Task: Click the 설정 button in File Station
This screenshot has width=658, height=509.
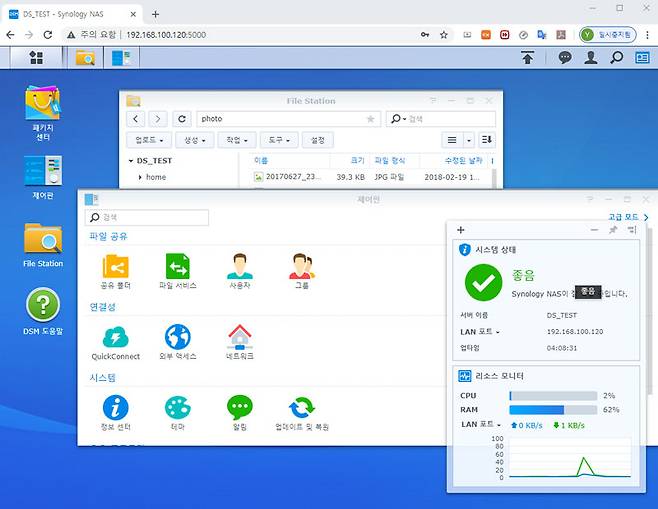Action: [x=318, y=141]
